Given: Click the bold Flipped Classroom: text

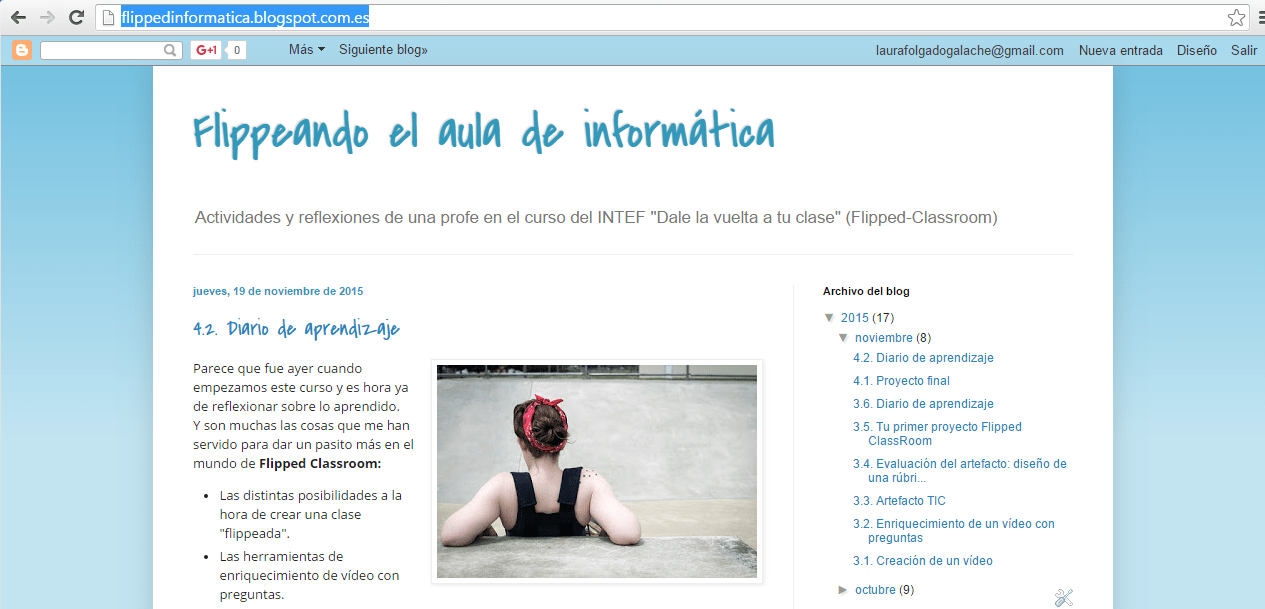Looking at the screenshot, I should tap(320, 464).
